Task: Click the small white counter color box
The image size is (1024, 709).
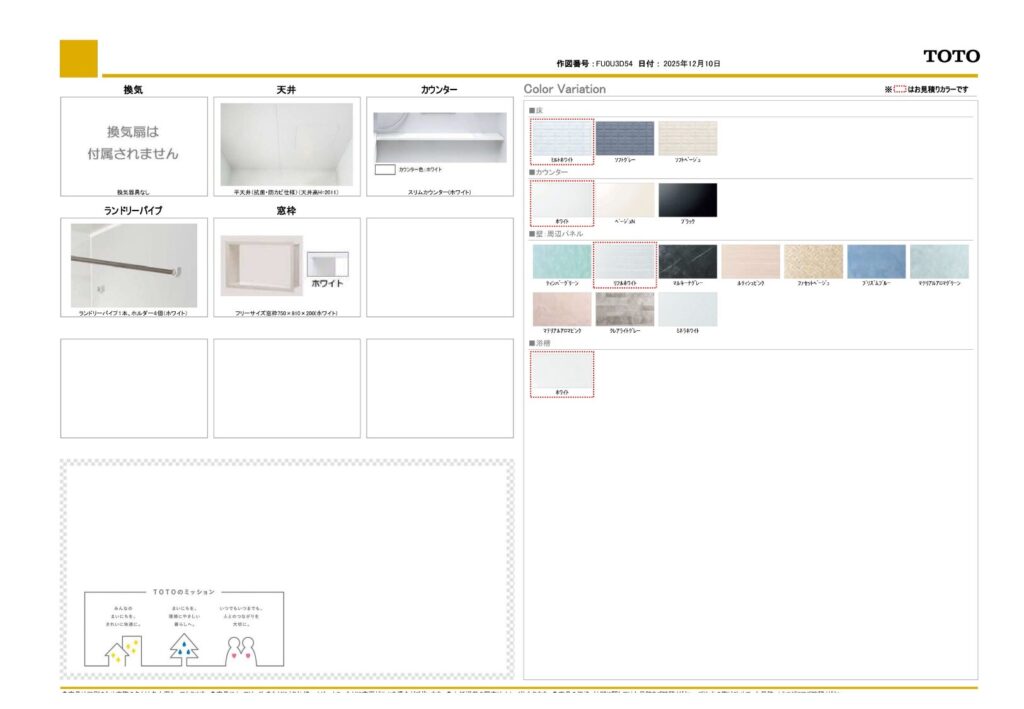Action: pyautogui.click(x=384, y=170)
